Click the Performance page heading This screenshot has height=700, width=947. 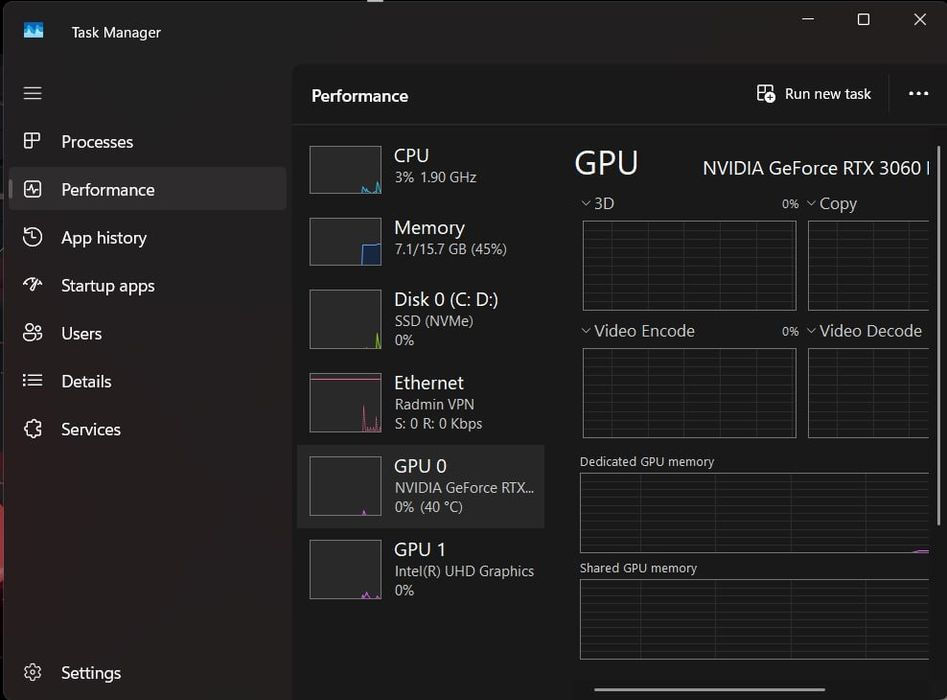[x=360, y=96]
